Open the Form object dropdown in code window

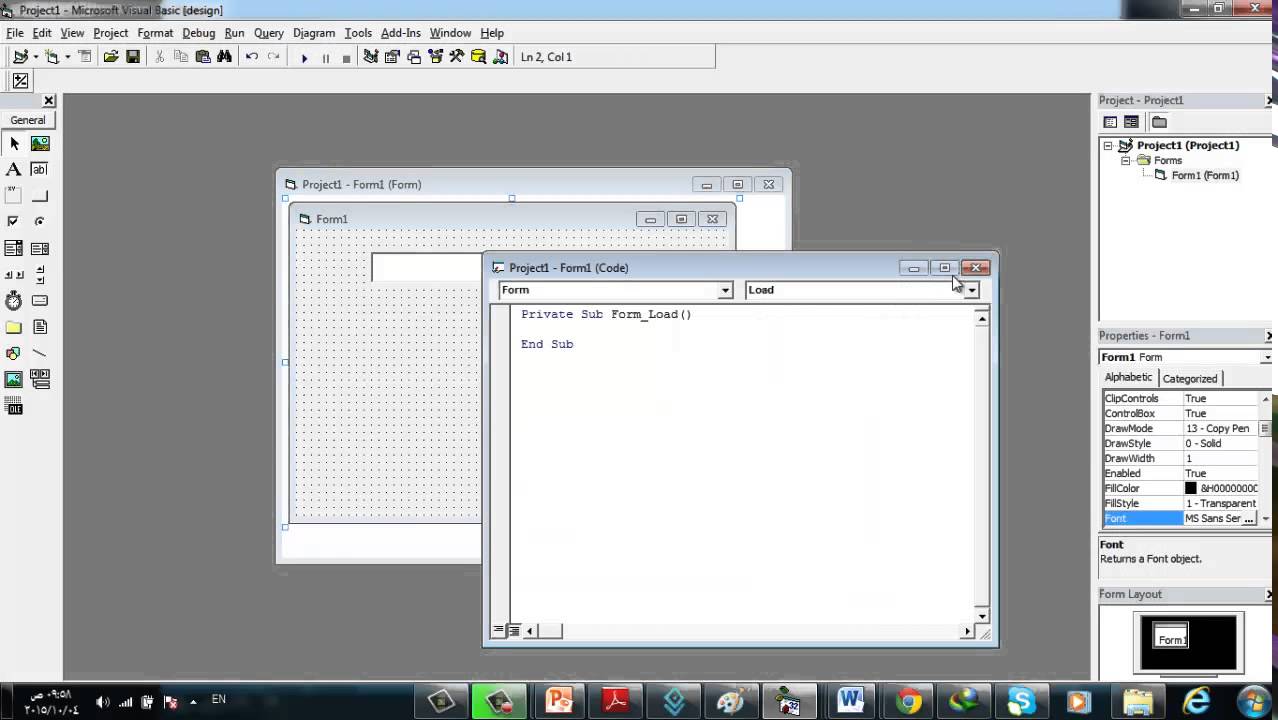point(725,290)
